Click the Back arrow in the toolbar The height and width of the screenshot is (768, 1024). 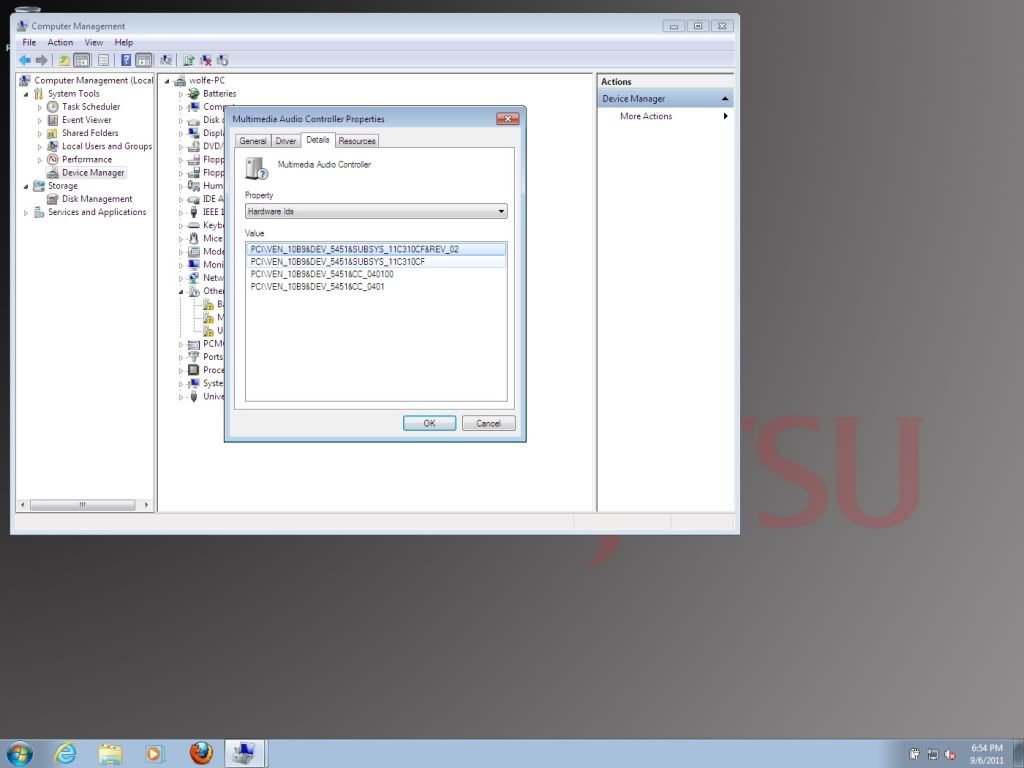click(24, 60)
